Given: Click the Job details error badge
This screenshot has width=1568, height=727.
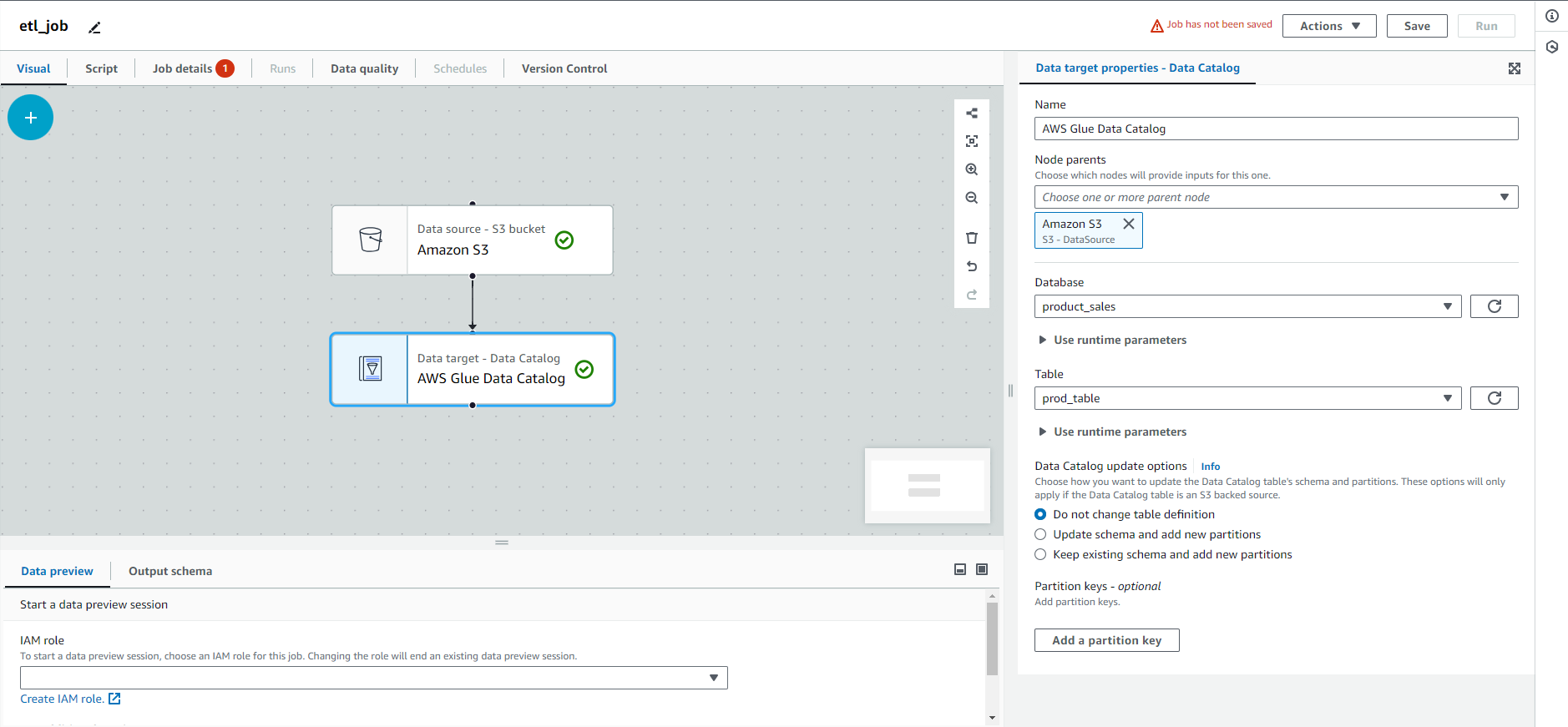Looking at the screenshot, I should coord(225,68).
